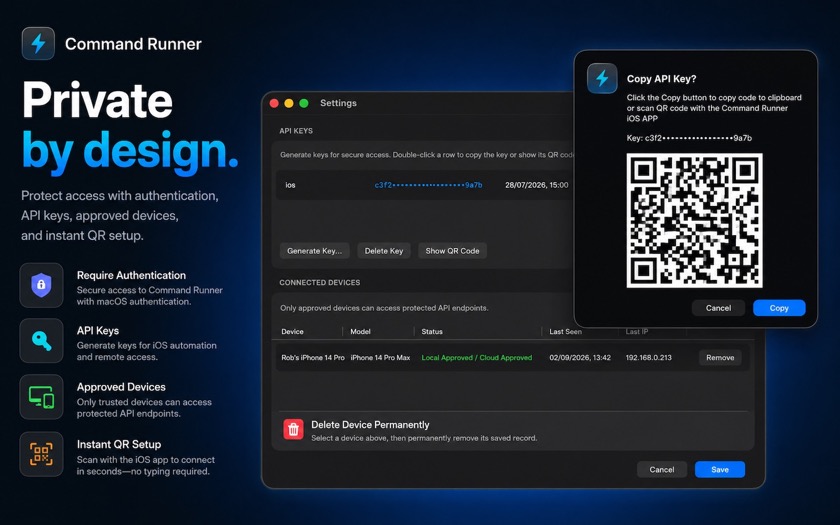
Task: Cancel the Copy API Key dialog
Action: click(718, 308)
